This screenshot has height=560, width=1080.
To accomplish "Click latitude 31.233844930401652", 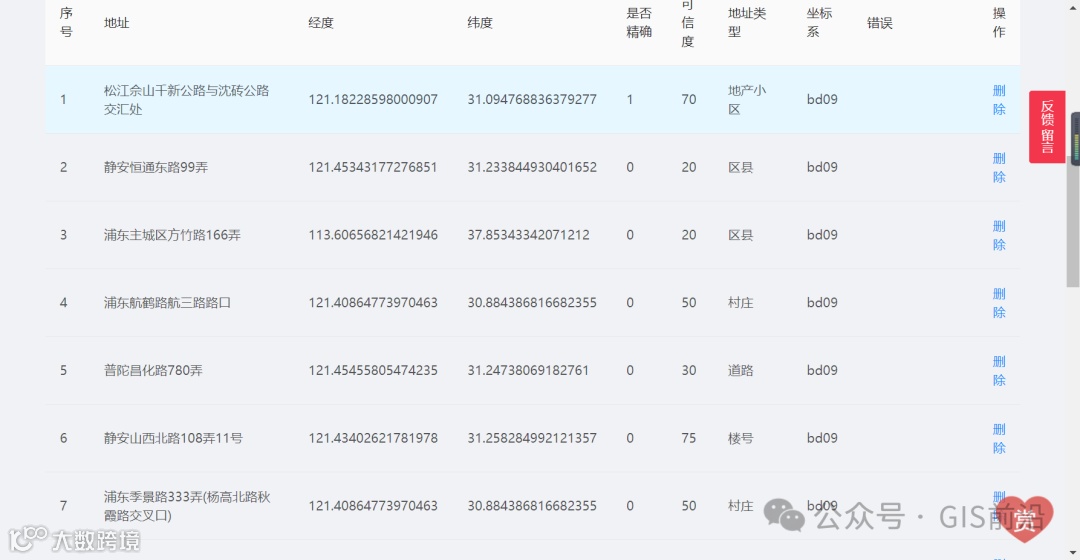I will [532, 167].
